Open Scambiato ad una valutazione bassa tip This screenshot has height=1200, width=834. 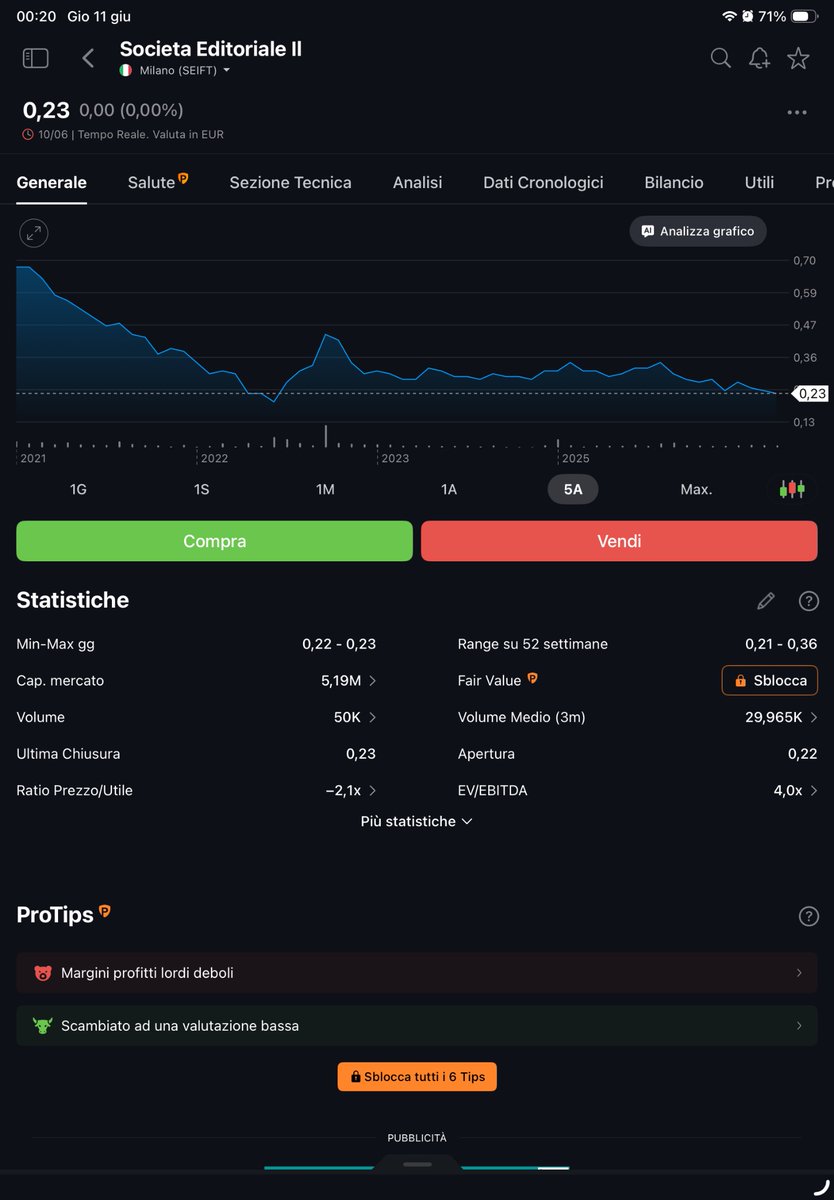click(x=417, y=1026)
